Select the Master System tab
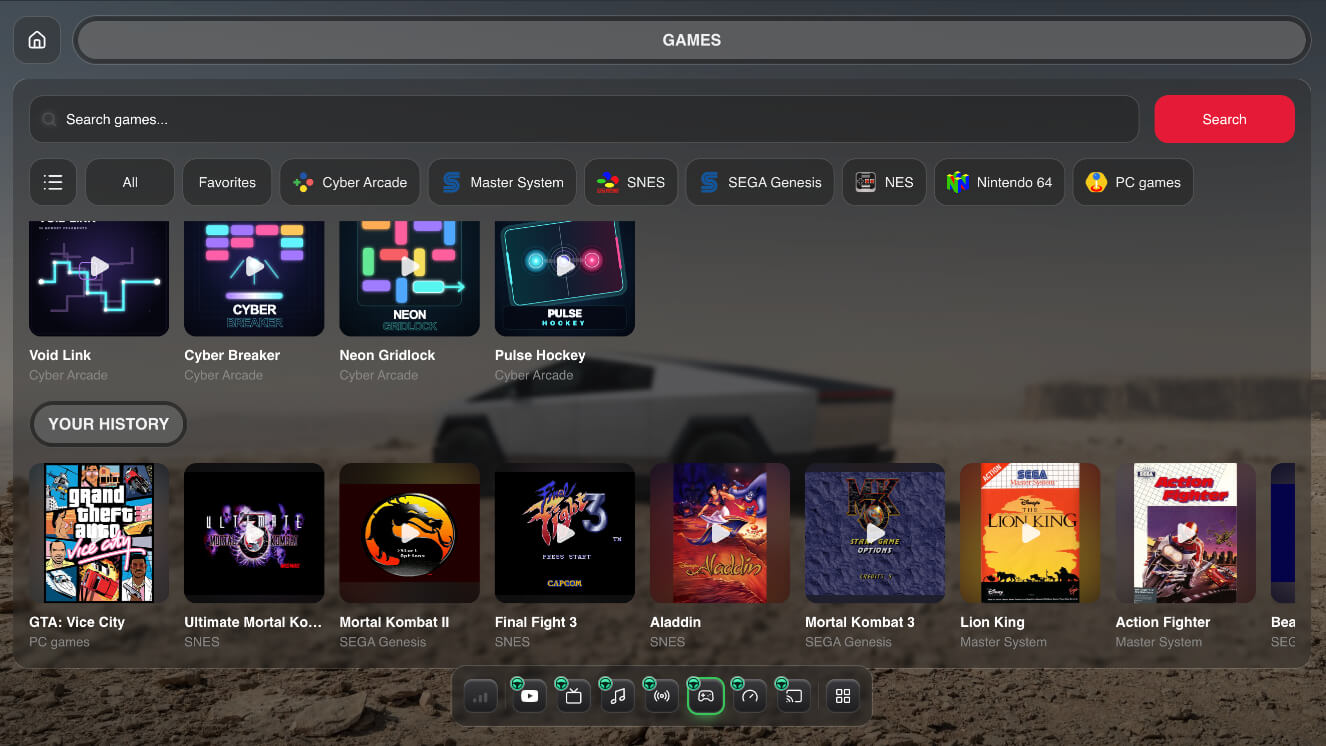The image size is (1326, 746). pyautogui.click(x=503, y=182)
